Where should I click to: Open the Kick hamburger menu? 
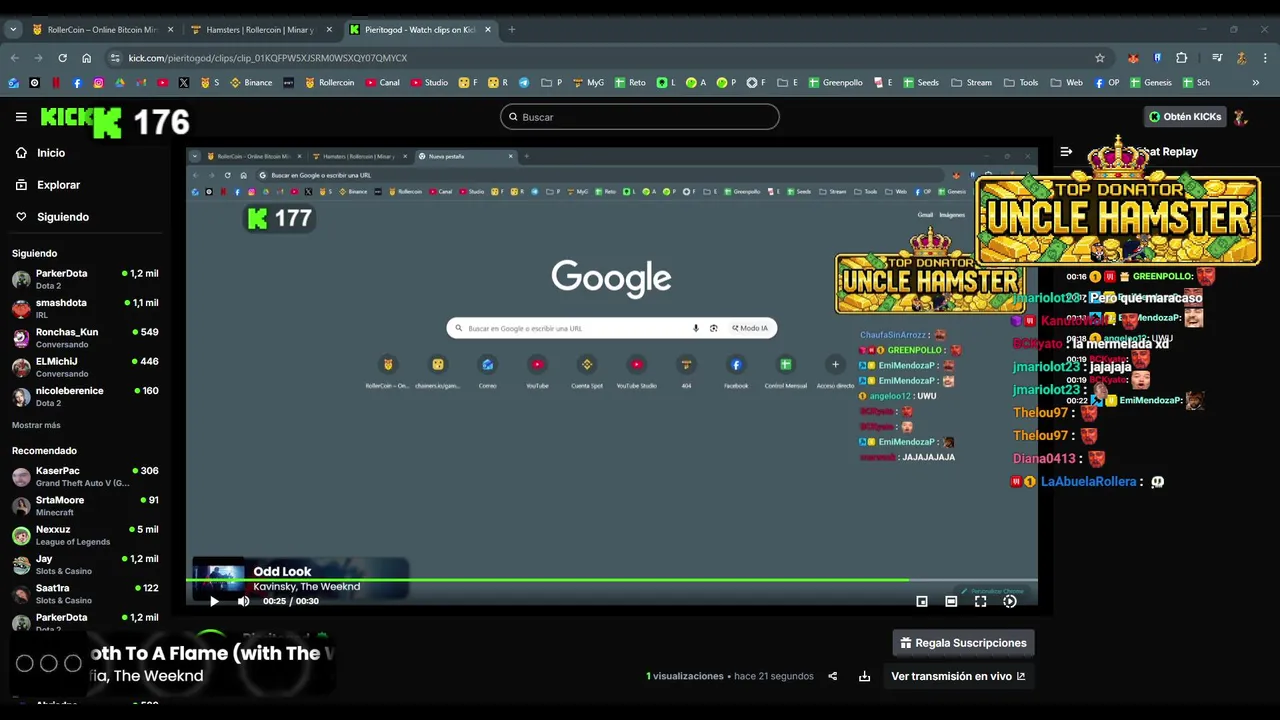click(x=21, y=117)
